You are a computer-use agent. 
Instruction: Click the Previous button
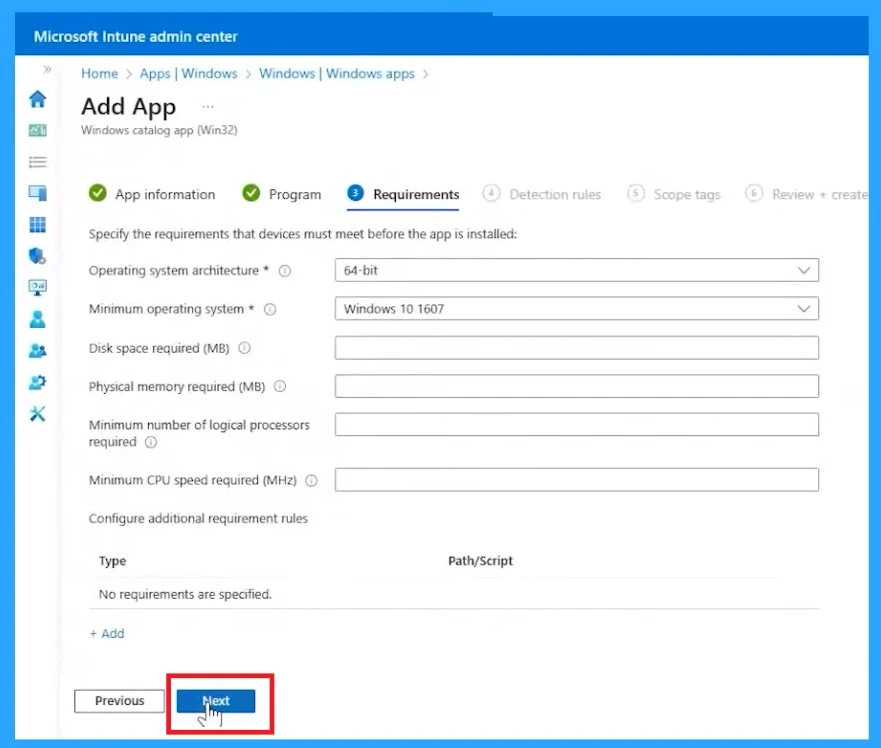click(119, 701)
